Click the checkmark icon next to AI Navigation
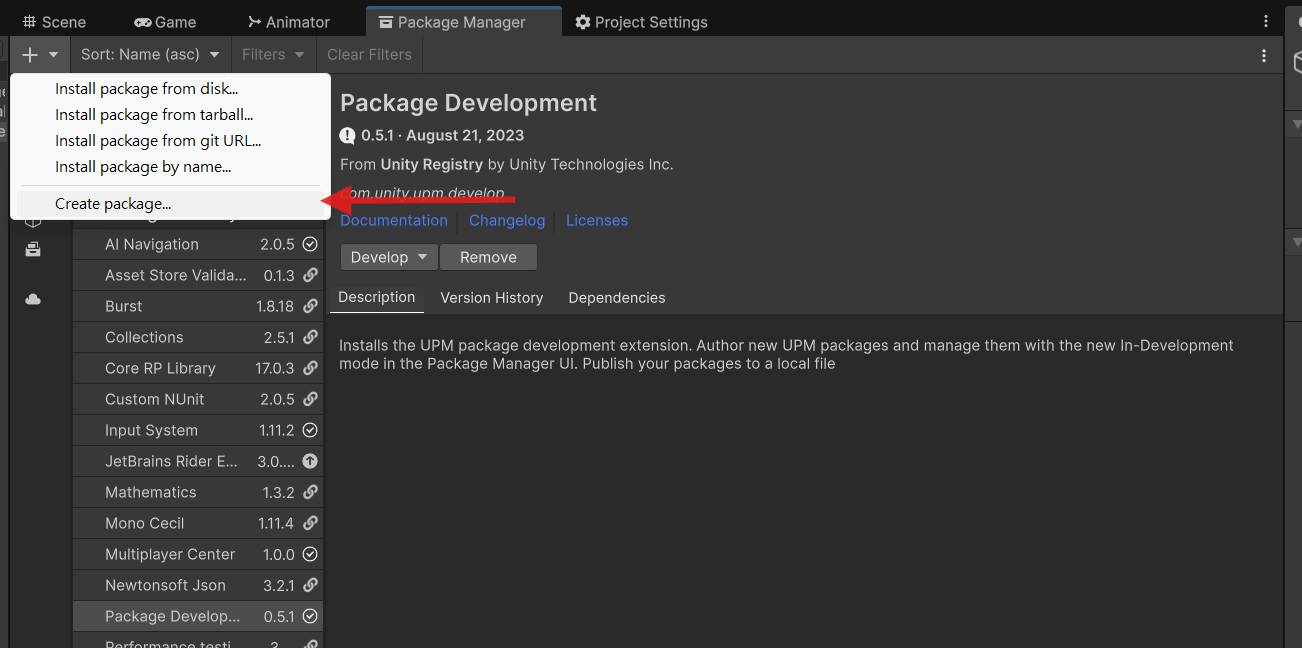The height and width of the screenshot is (648, 1302). point(309,244)
